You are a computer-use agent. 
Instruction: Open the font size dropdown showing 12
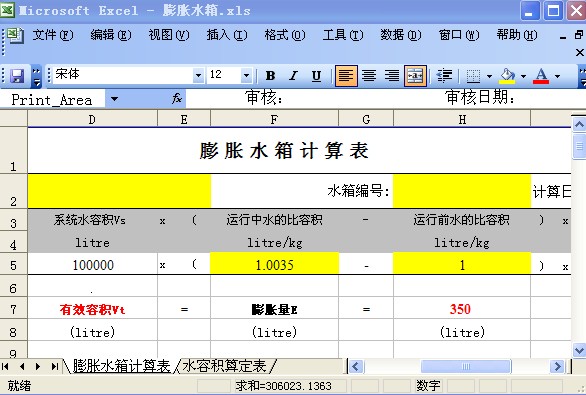[246, 76]
